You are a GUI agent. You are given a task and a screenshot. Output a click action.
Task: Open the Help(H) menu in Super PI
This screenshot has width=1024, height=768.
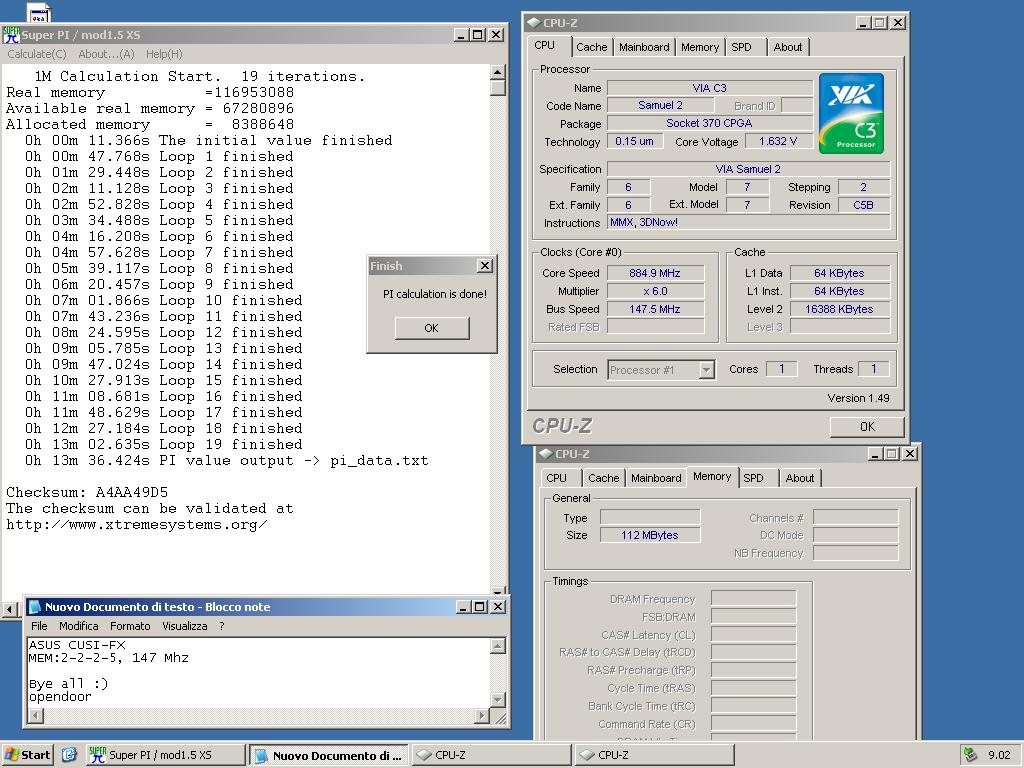[164, 54]
